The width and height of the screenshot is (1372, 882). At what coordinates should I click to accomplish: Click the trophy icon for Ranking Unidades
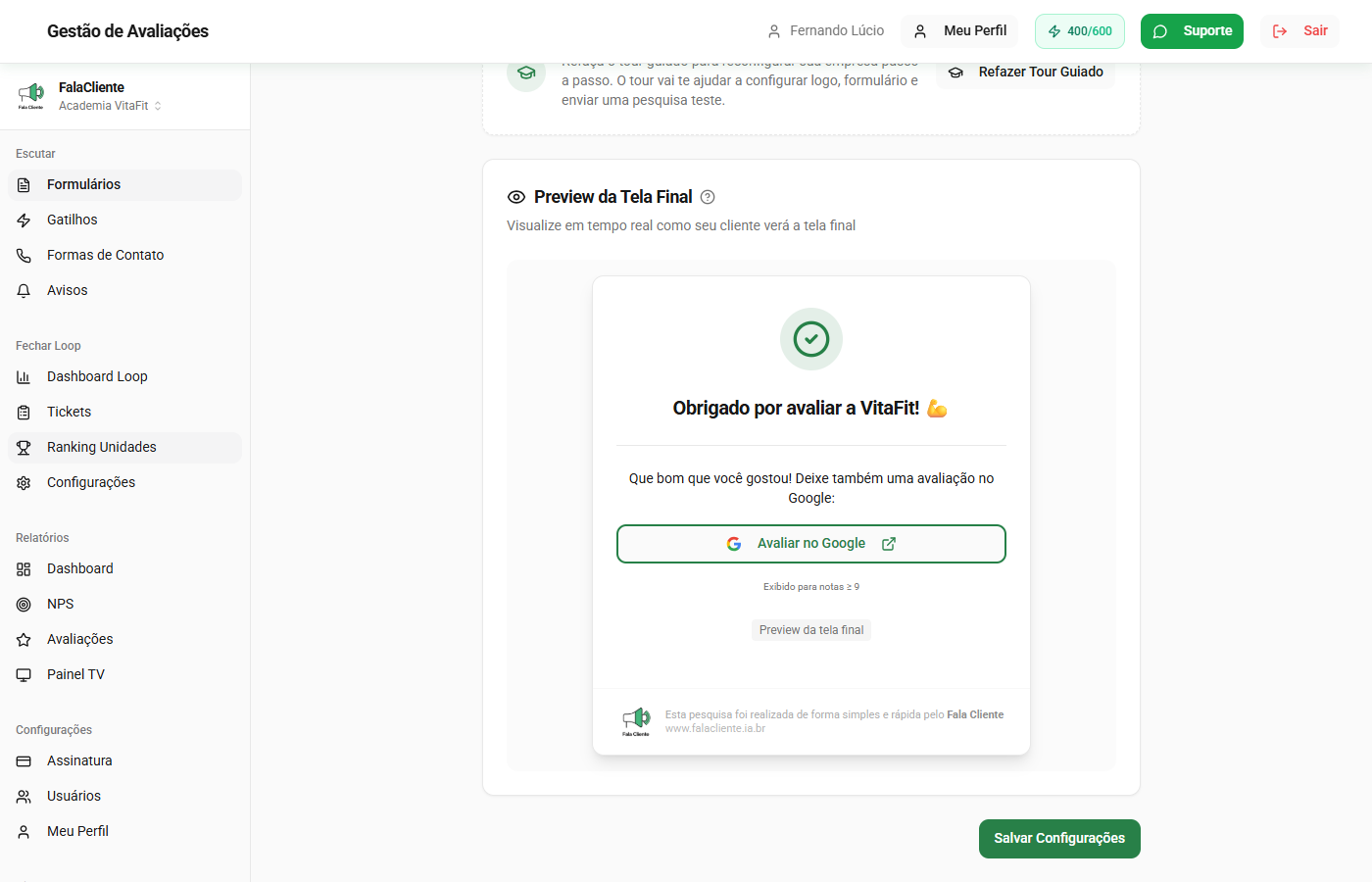pos(24,448)
